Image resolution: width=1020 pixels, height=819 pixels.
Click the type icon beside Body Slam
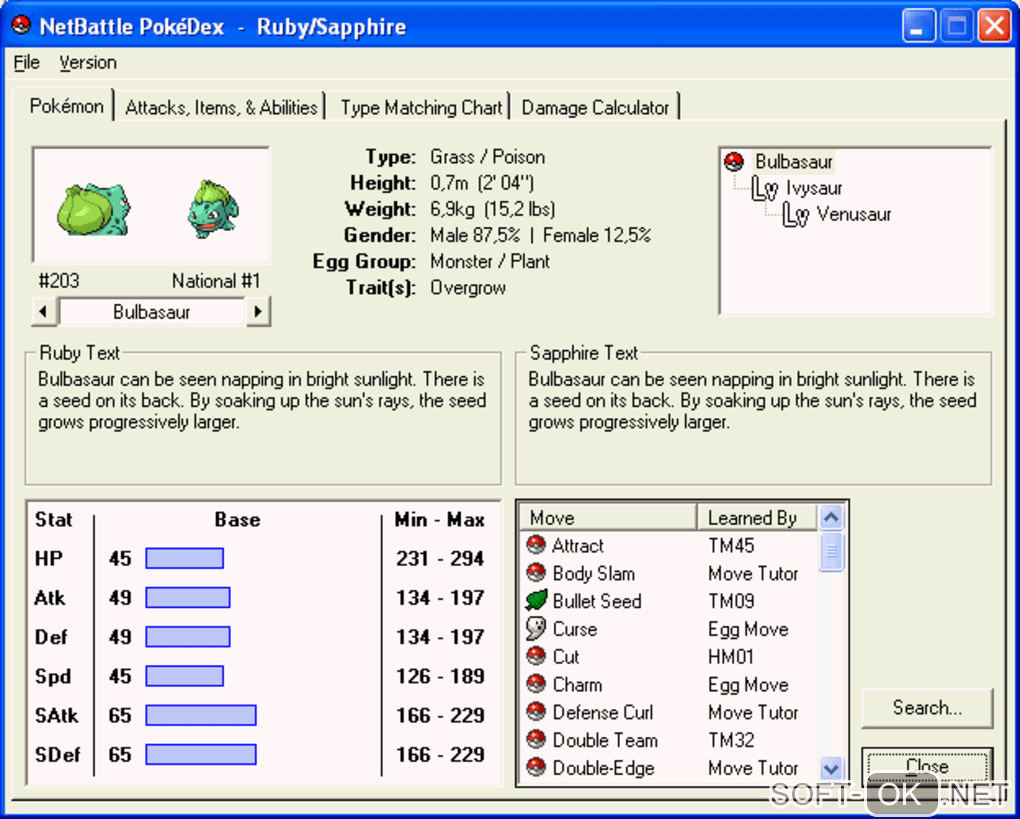click(x=536, y=573)
